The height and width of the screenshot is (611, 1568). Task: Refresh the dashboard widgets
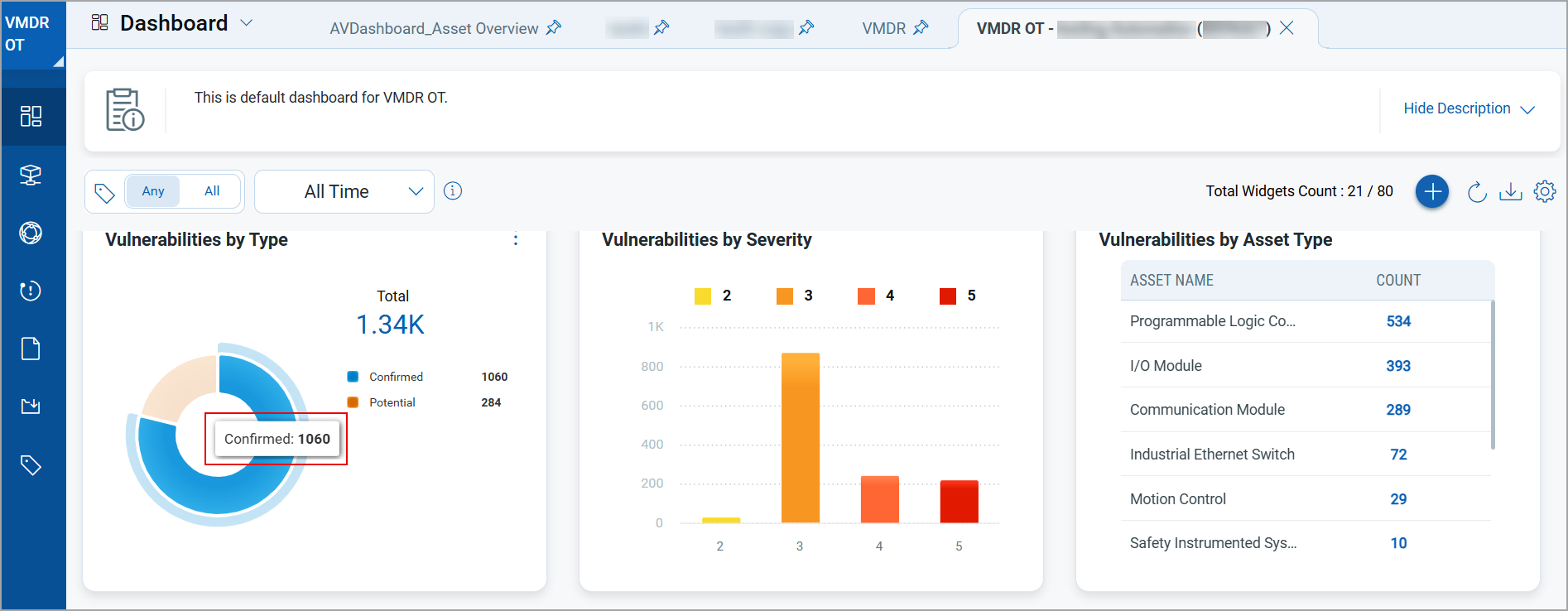click(1477, 192)
